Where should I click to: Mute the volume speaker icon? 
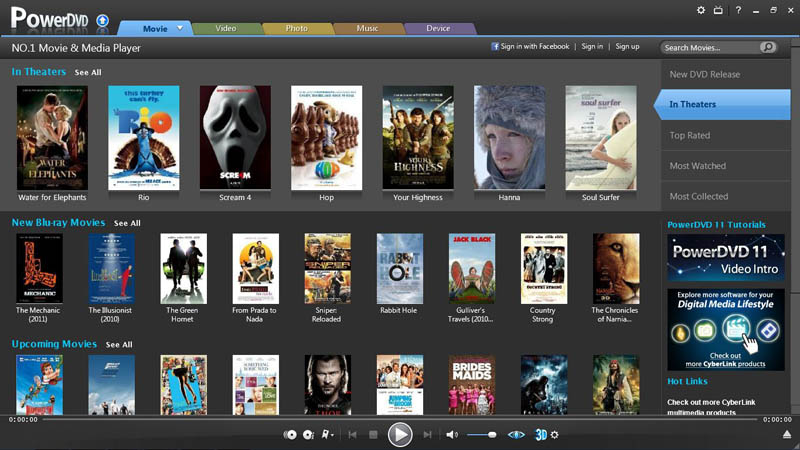[x=452, y=435]
